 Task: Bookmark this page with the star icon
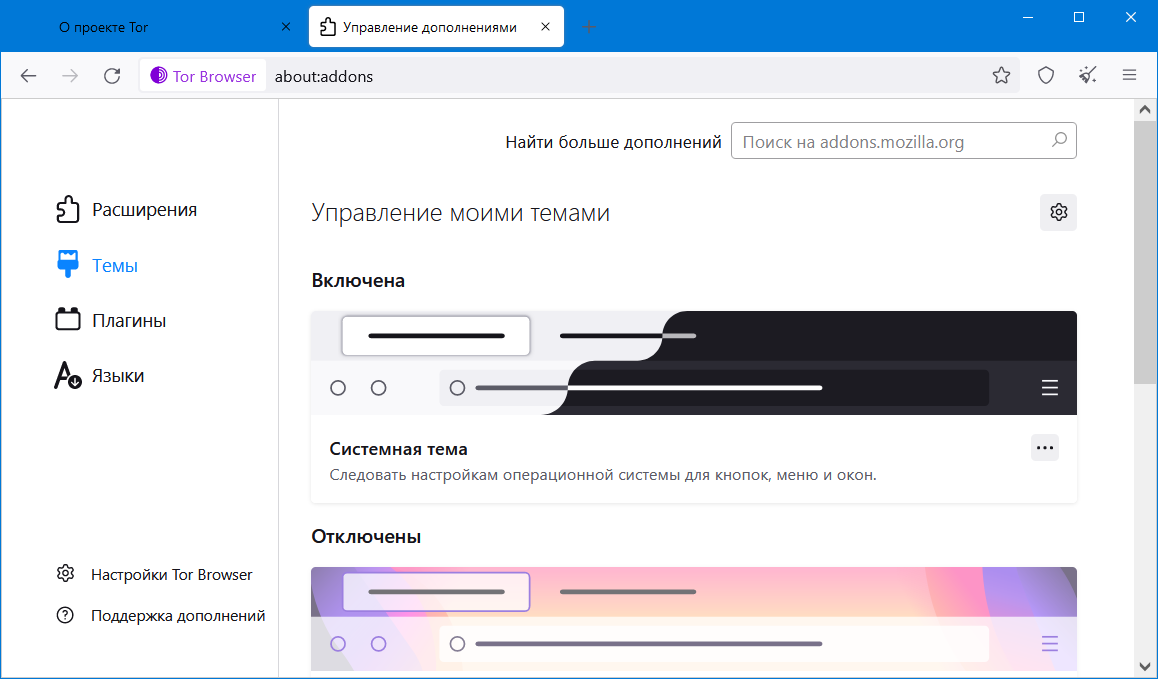(1001, 75)
